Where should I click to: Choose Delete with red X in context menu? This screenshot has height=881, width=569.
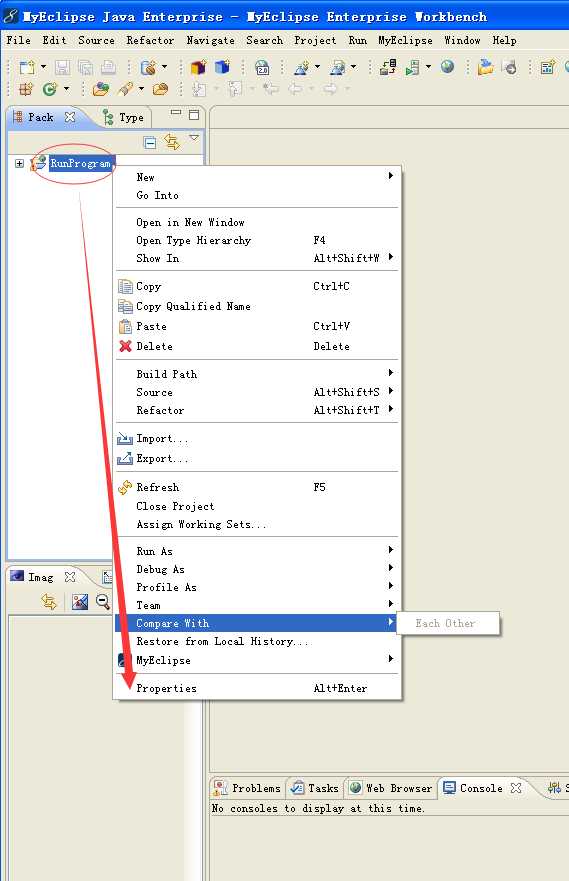(258, 346)
